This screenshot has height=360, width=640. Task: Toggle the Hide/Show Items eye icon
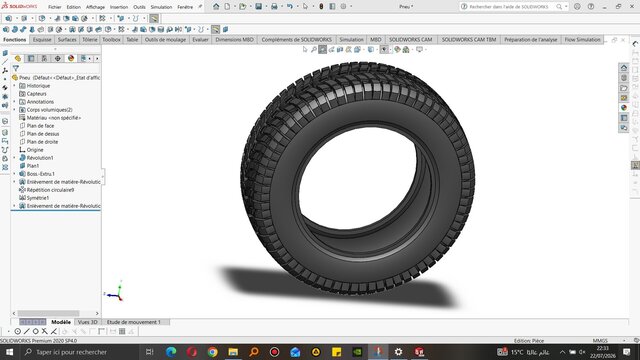pos(384,49)
